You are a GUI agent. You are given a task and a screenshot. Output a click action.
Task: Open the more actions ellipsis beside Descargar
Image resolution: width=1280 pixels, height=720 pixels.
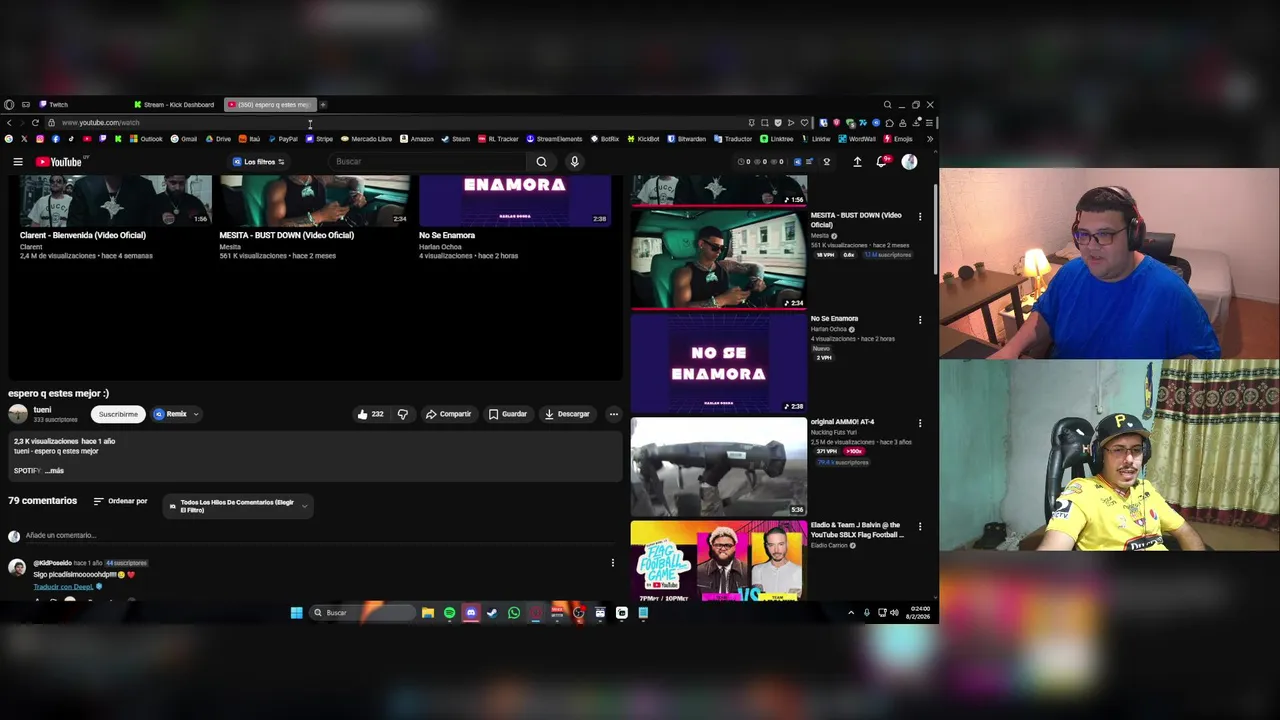pos(614,414)
